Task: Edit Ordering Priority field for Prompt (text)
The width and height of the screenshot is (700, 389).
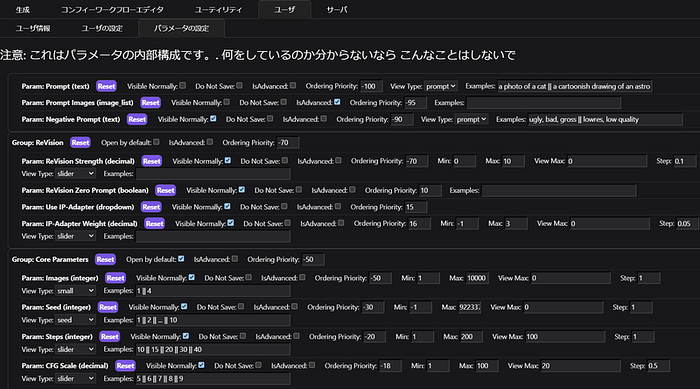Action: point(371,86)
